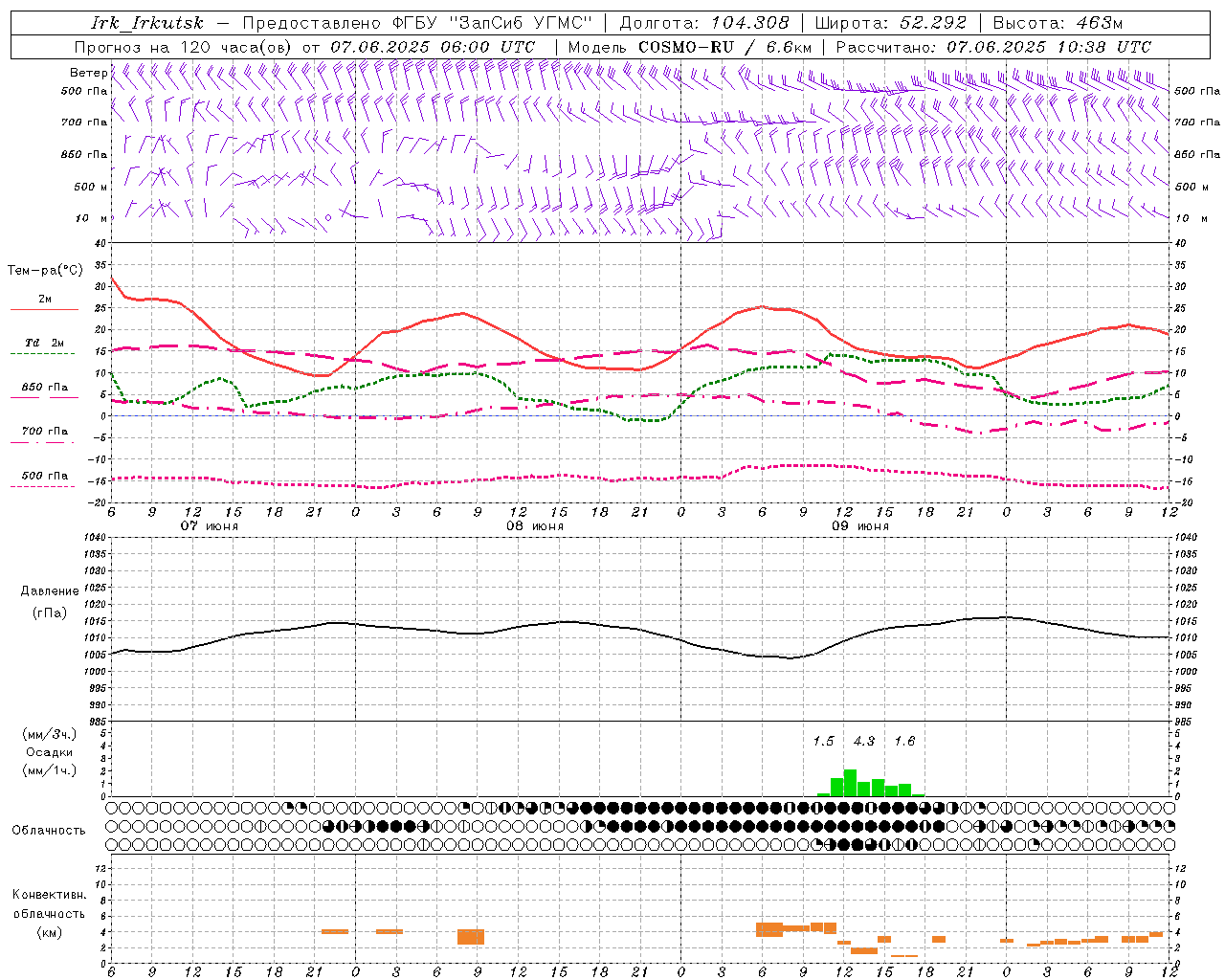Viewport: 1225px width, 980px height.
Task: Click the orange convective bar at 08 июня 9h
Action: point(471,937)
